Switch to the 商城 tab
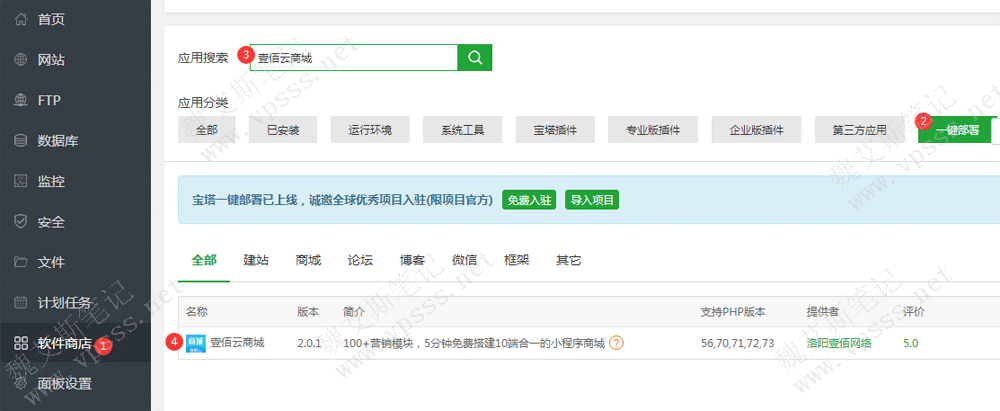The height and width of the screenshot is (411, 1000). click(308, 260)
